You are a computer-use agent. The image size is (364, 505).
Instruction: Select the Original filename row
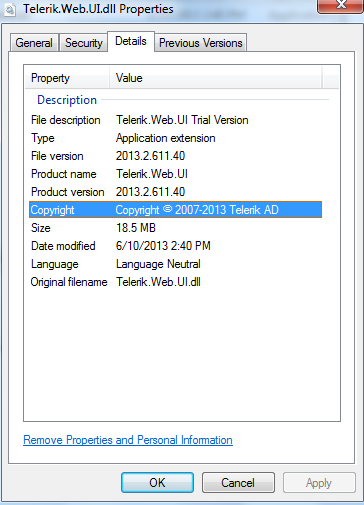[x=175, y=282]
